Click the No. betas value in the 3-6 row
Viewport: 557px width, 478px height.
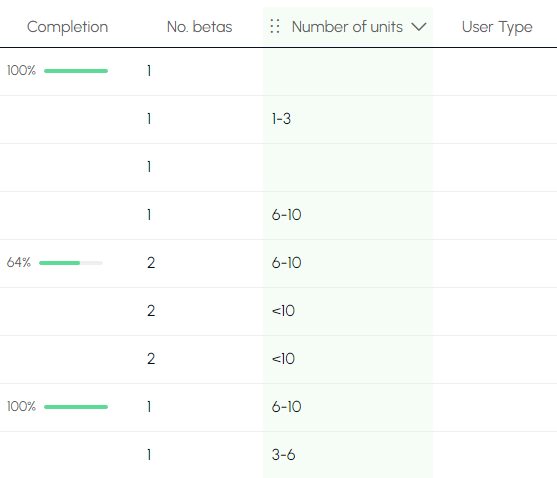point(149,455)
